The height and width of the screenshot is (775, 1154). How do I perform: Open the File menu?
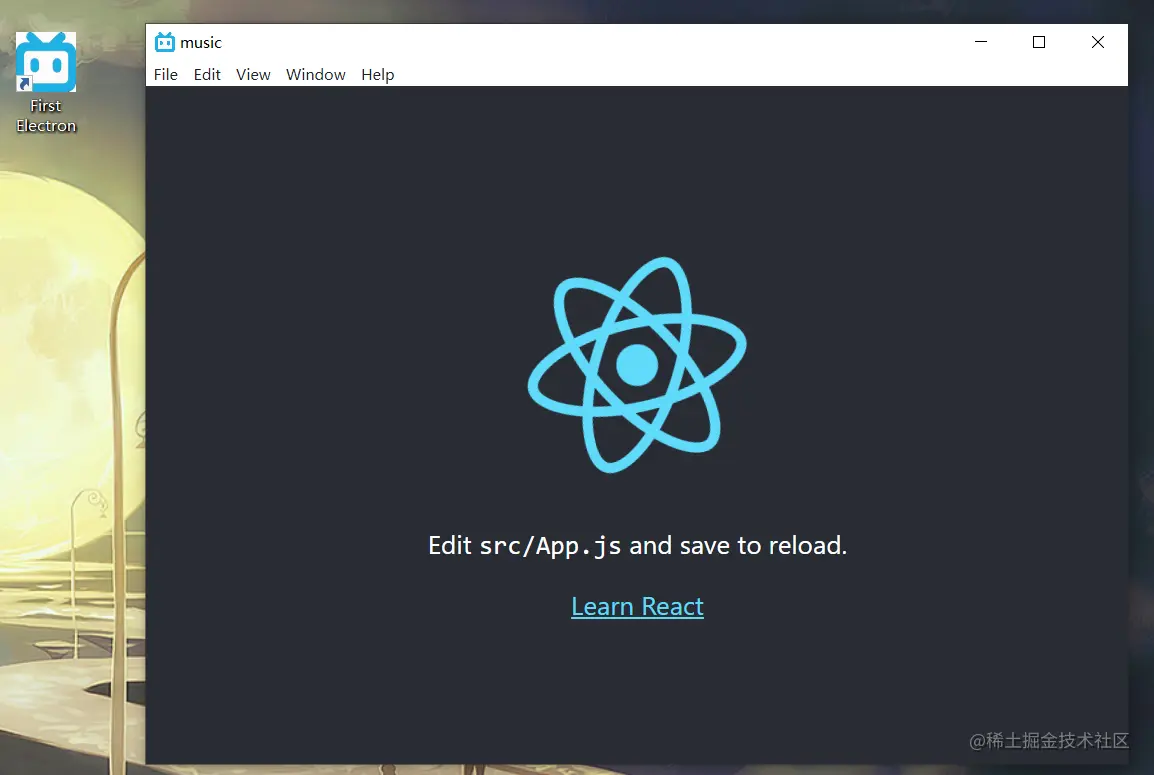(x=166, y=74)
